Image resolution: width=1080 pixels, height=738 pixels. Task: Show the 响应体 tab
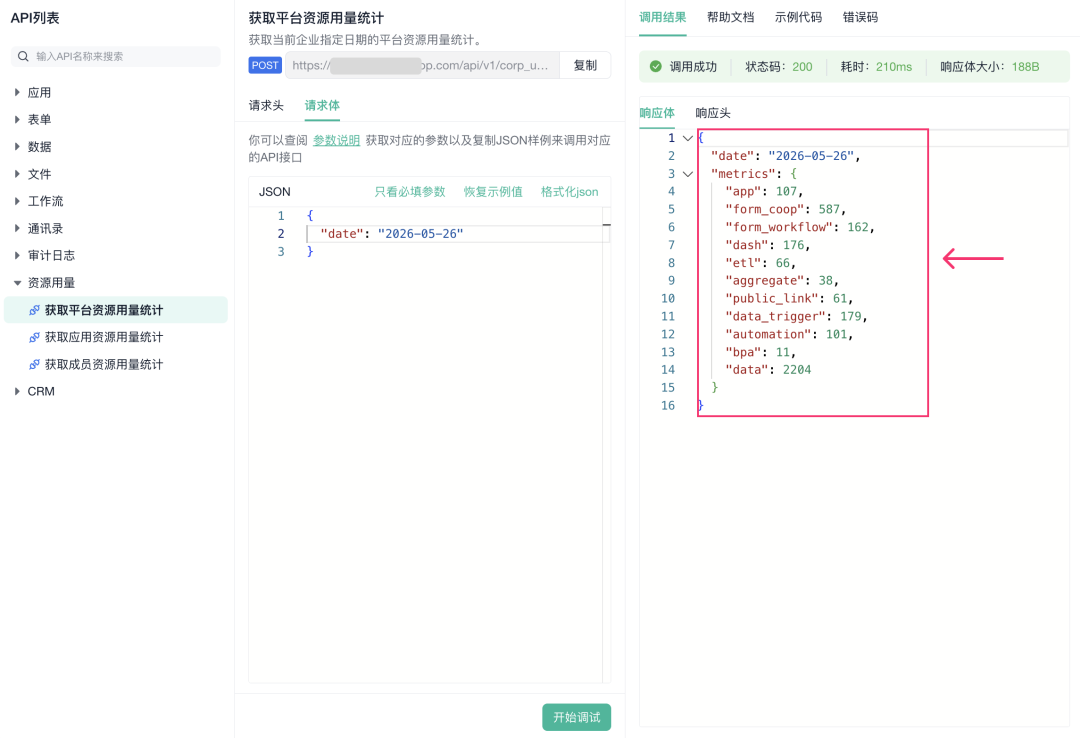pos(657,113)
